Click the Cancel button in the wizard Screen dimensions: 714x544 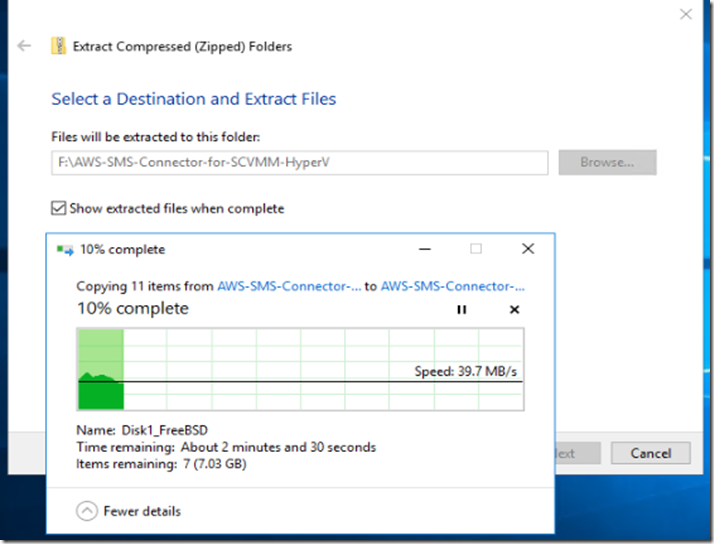651,453
